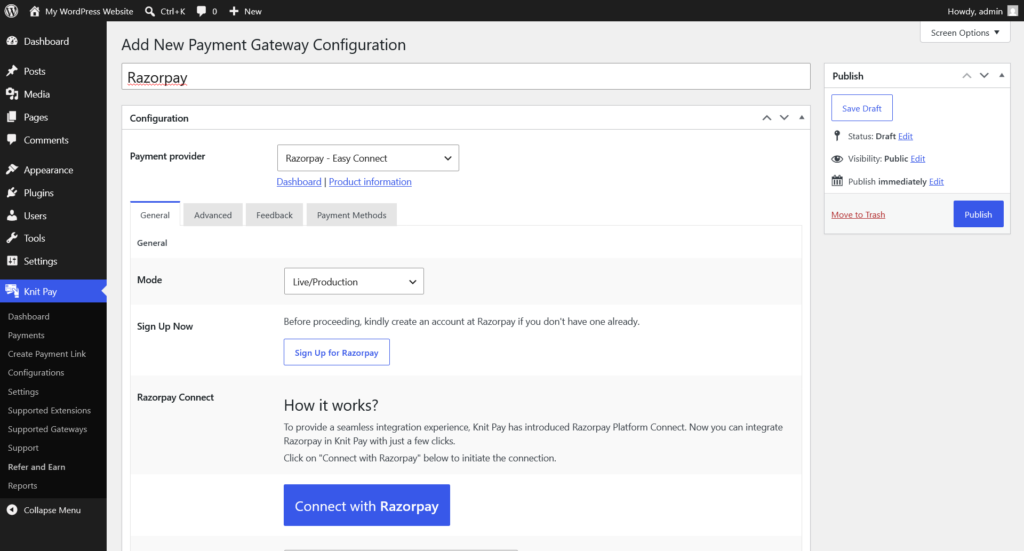Switch to the Payment Methods tab

click(351, 215)
